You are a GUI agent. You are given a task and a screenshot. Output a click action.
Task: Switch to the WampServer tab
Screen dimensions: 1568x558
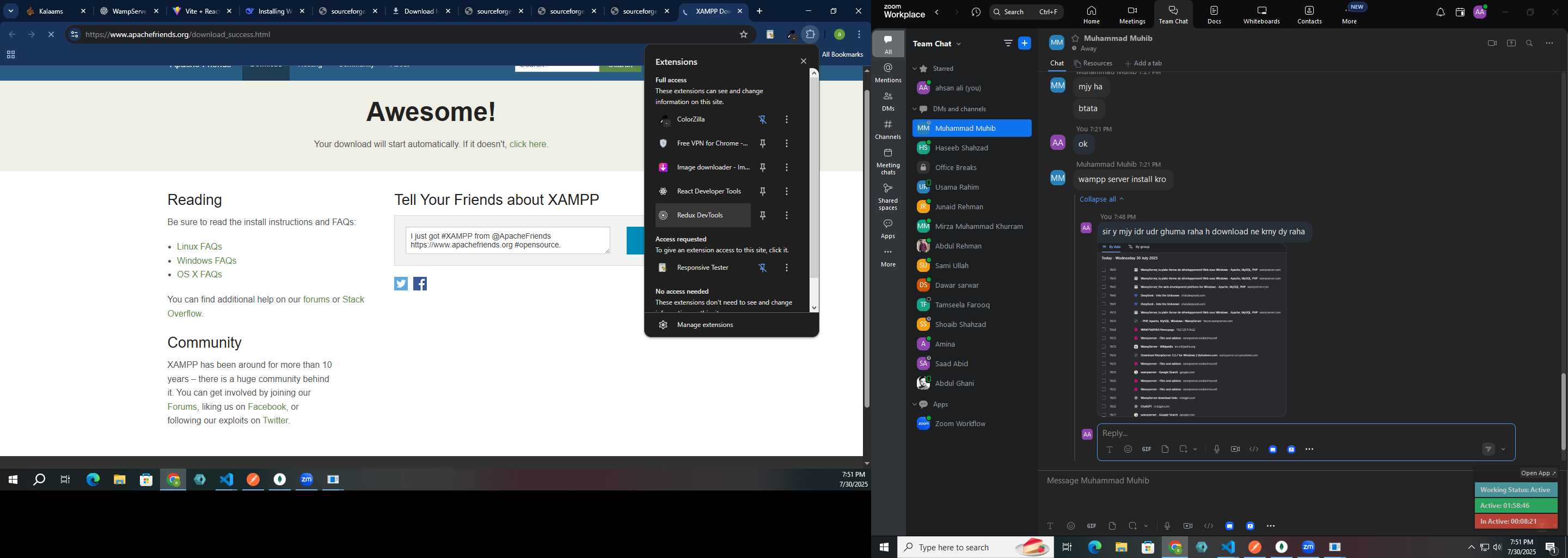coord(129,11)
